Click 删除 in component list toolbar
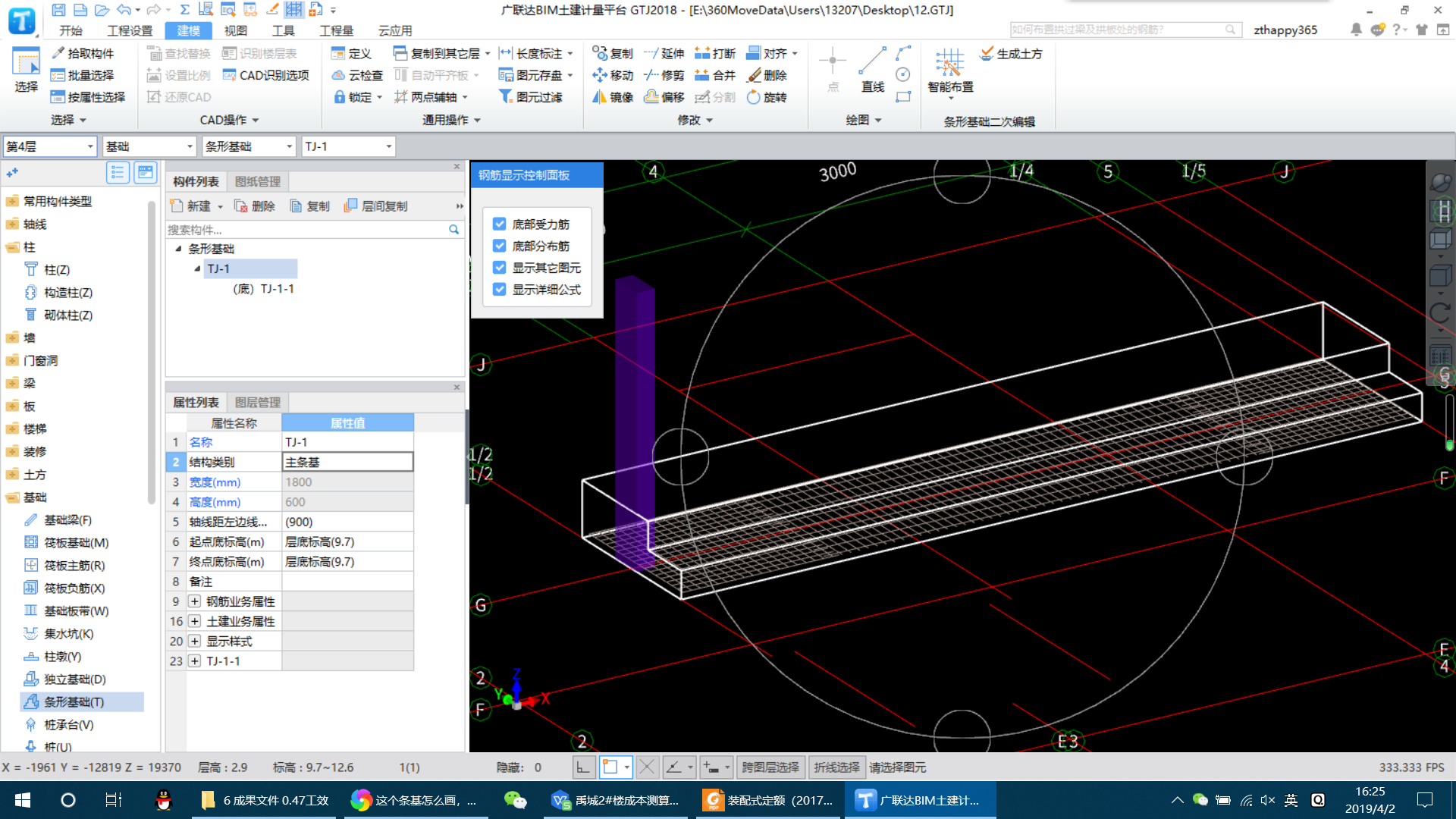 click(x=255, y=206)
